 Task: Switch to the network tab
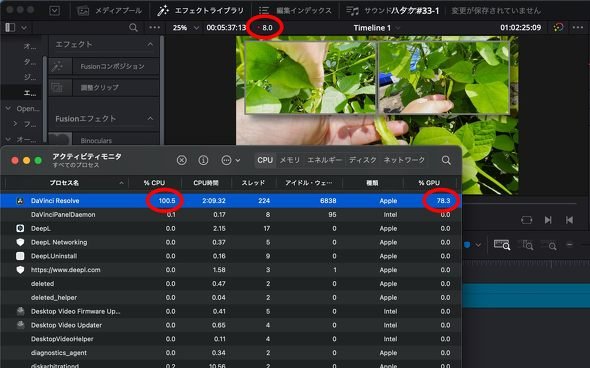tap(404, 160)
